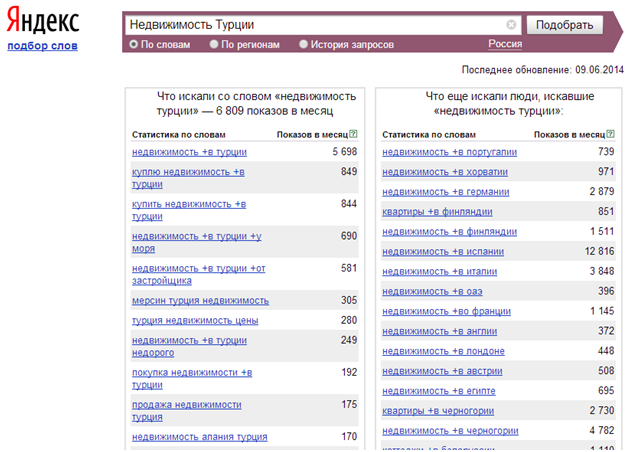Click the value 305 for мерсин row

[349, 300]
